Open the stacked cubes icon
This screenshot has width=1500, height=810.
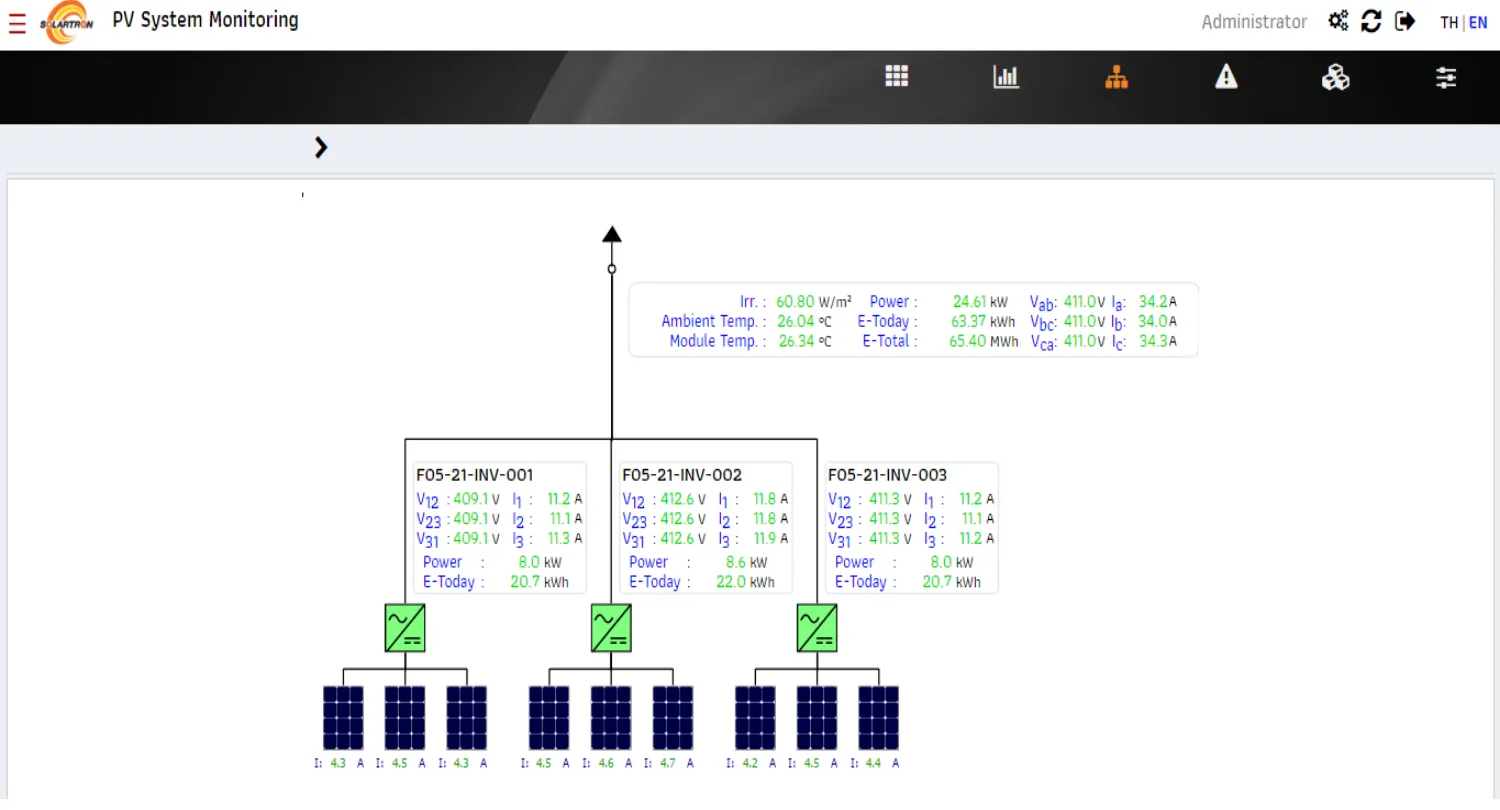coord(1335,77)
